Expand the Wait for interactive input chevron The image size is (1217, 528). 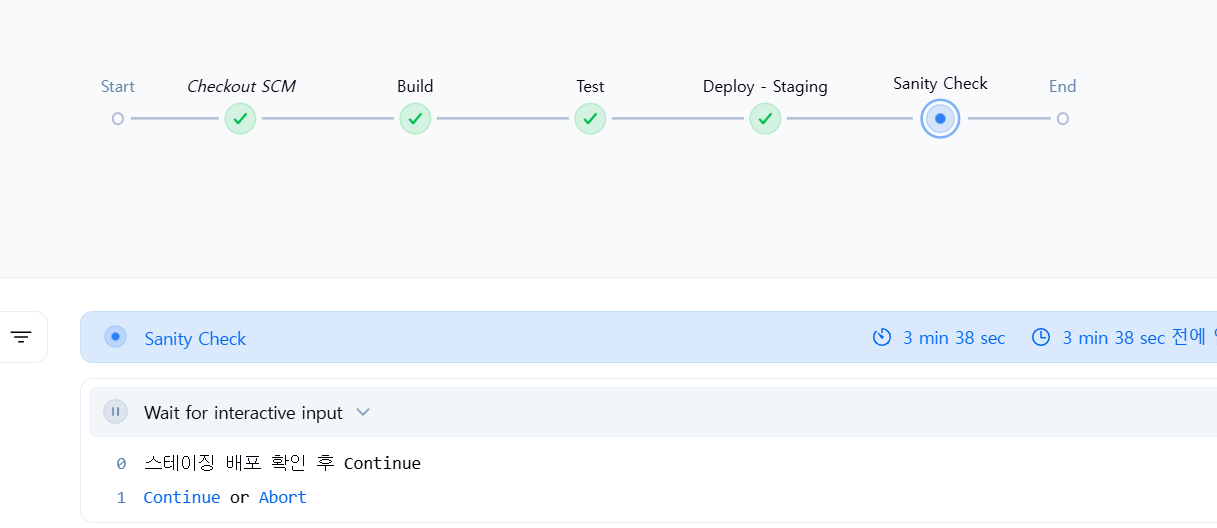click(x=363, y=412)
